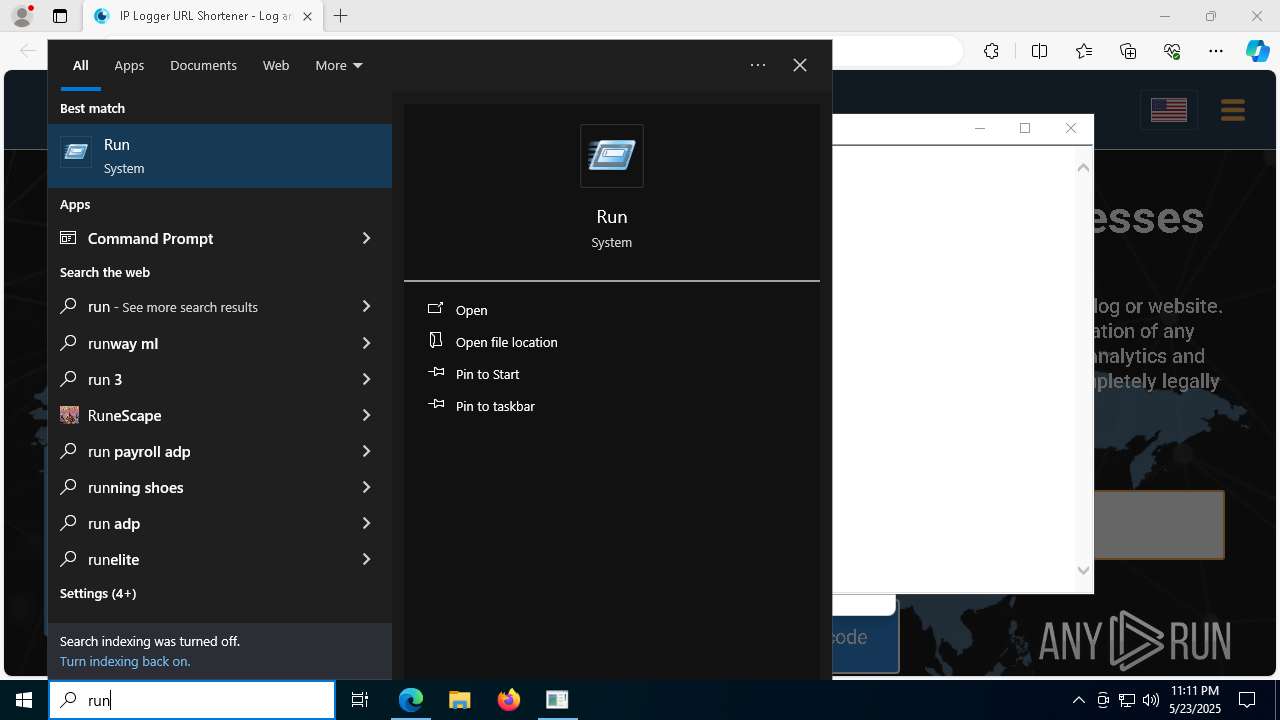
Task: Open the clock showing 11:11 PM
Action: click(x=1194, y=700)
